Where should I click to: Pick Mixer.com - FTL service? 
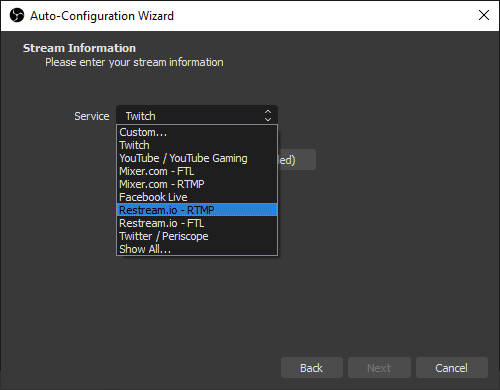(197, 171)
